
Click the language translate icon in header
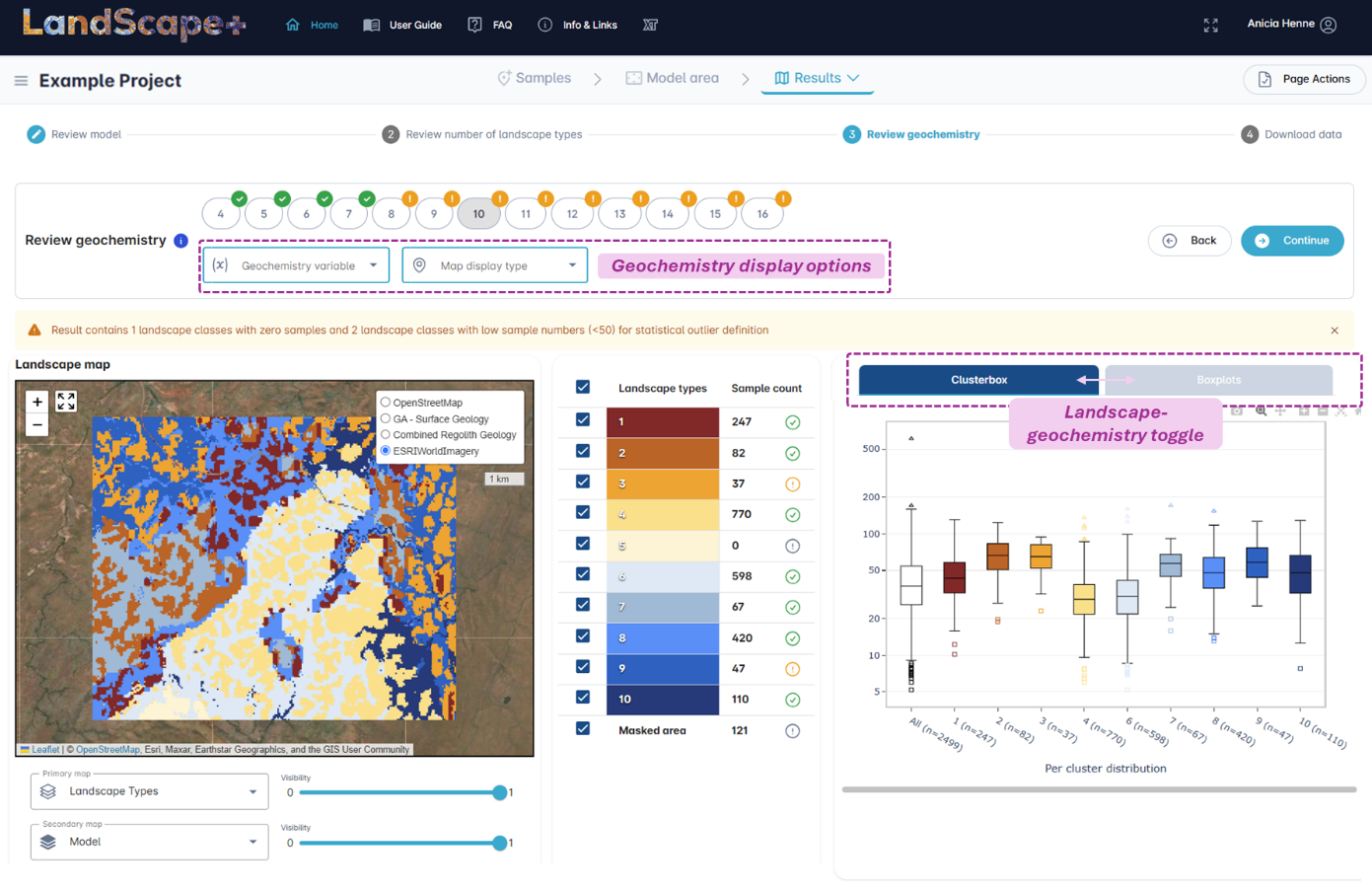pyautogui.click(x=650, y=25)
